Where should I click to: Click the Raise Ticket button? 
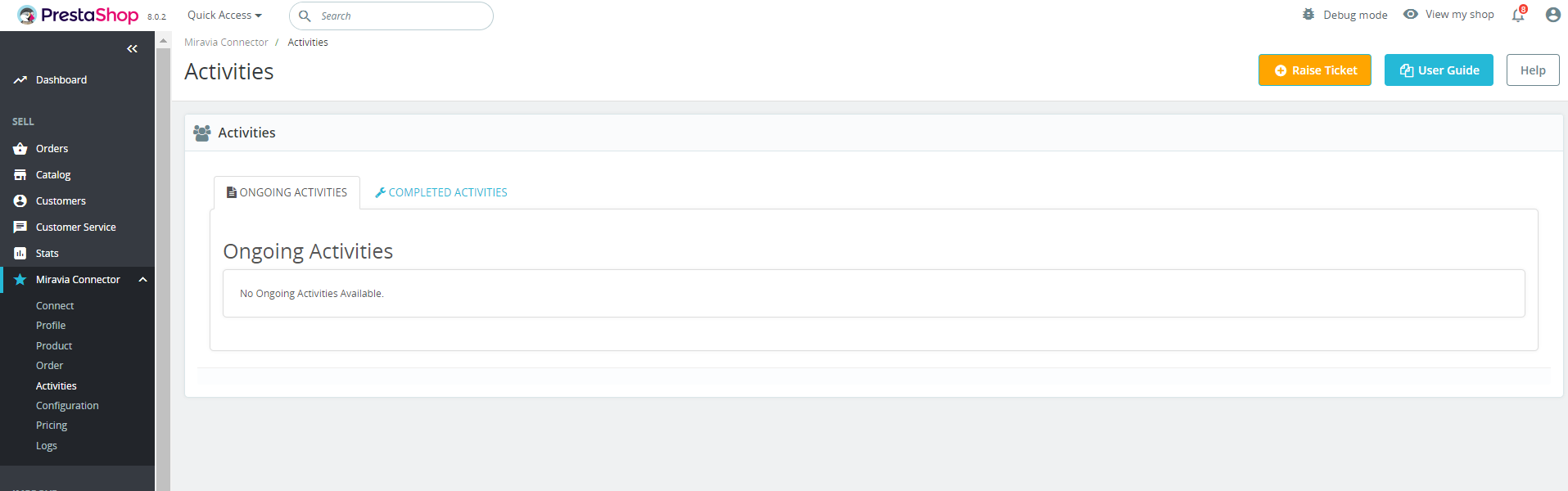[x=1315, y=70]
